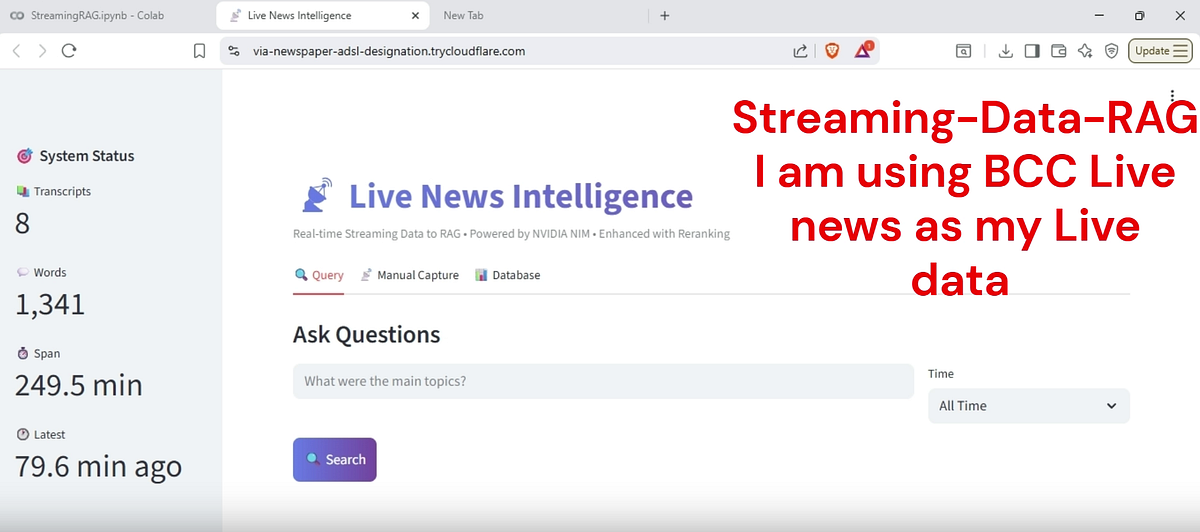Open a new tab with plus button
Viewport: 1200px width, 532px height.
[x=665, y=15]
